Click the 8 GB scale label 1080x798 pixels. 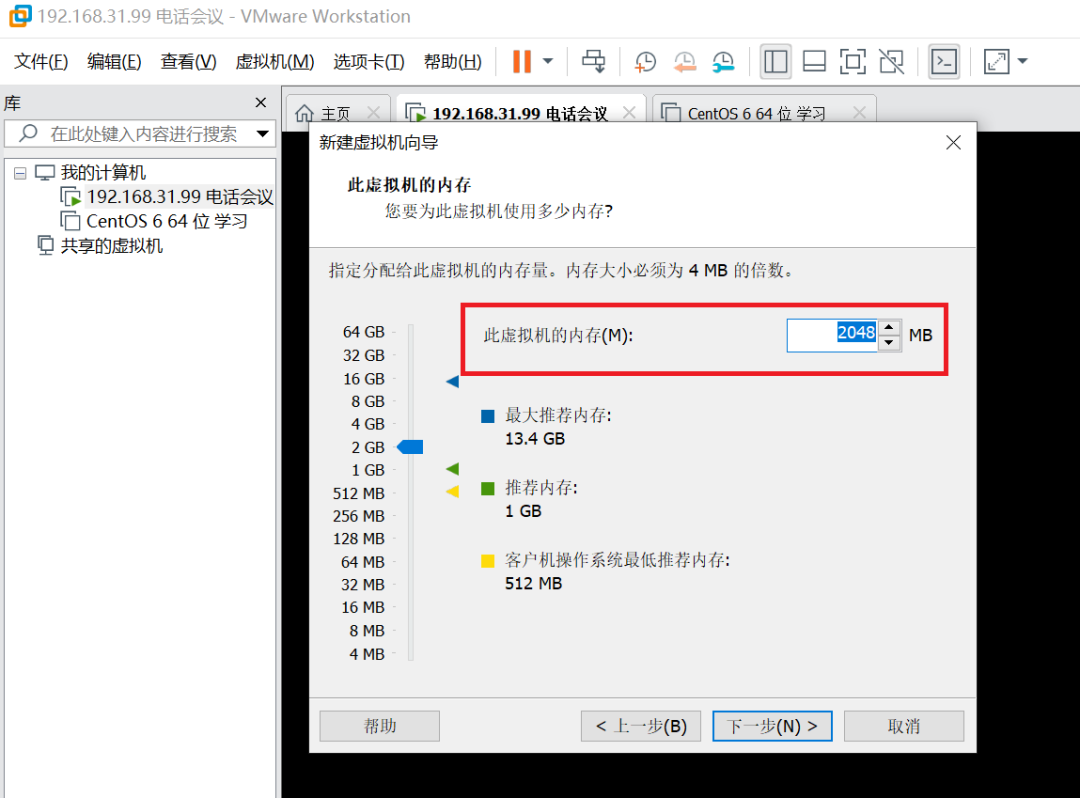tap(368, 401)
